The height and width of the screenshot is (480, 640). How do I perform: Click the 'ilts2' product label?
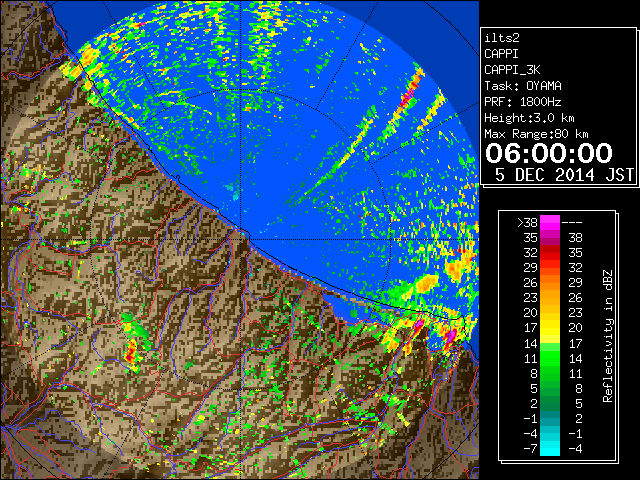(502, 38)
